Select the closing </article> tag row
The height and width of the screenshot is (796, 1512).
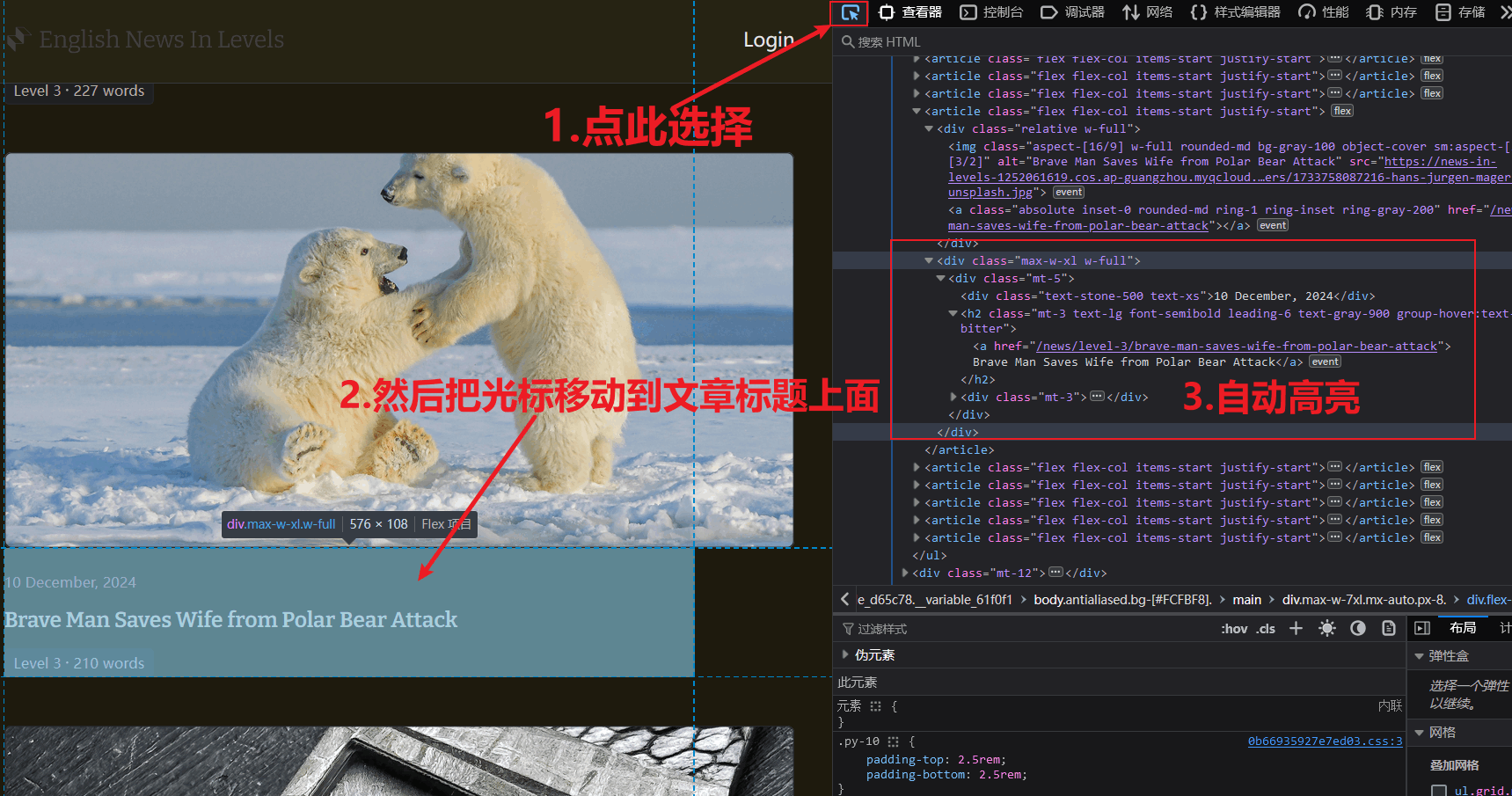[x=960, y=450]
